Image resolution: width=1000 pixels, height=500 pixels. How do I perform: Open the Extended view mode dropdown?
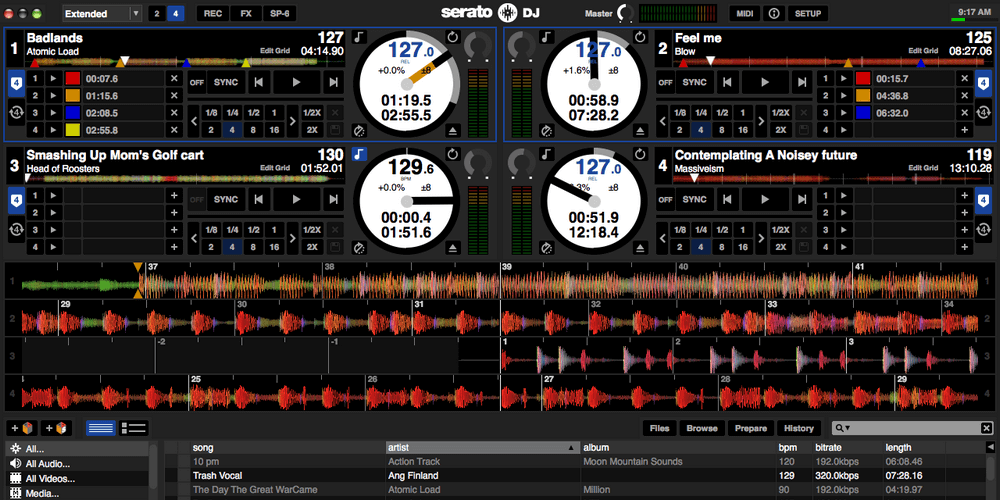(x=103, y=13)
